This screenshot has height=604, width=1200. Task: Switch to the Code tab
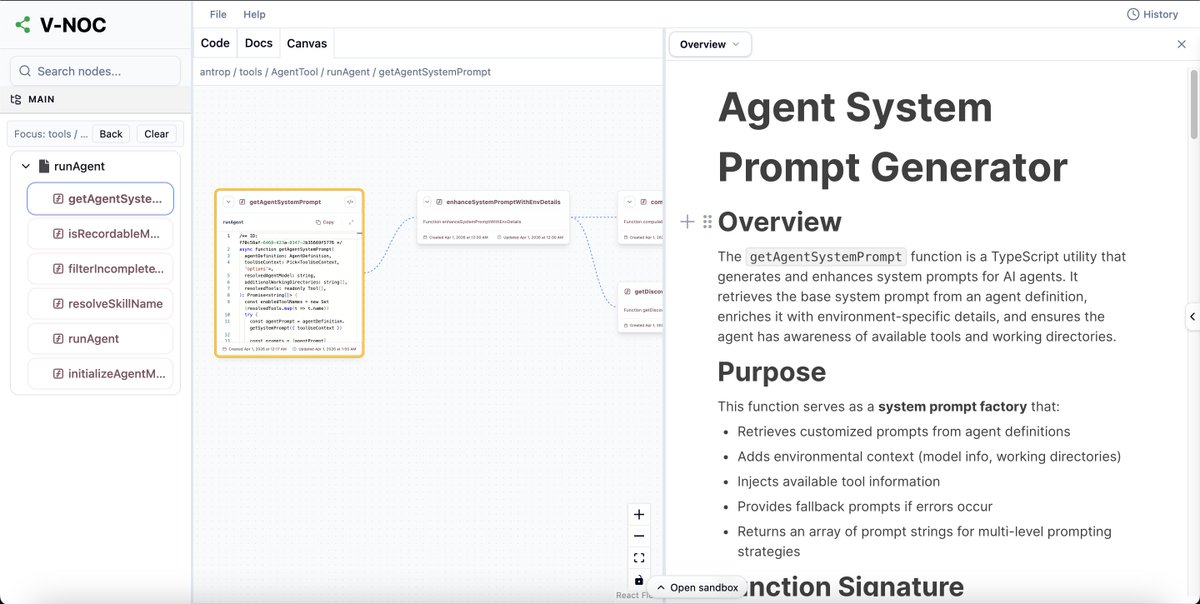tap(215, 43)
